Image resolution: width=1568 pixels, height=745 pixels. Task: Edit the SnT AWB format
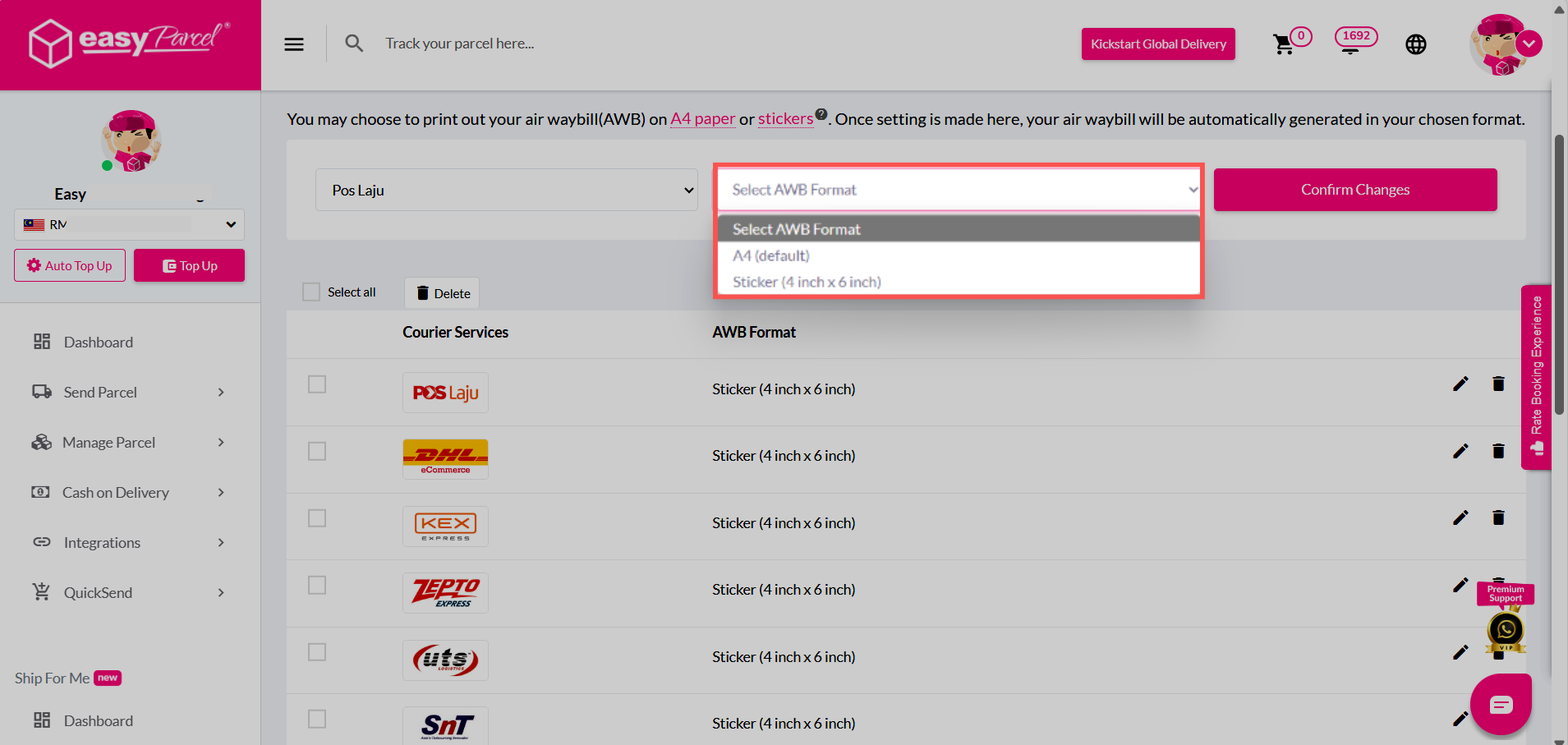(1460, 719)
